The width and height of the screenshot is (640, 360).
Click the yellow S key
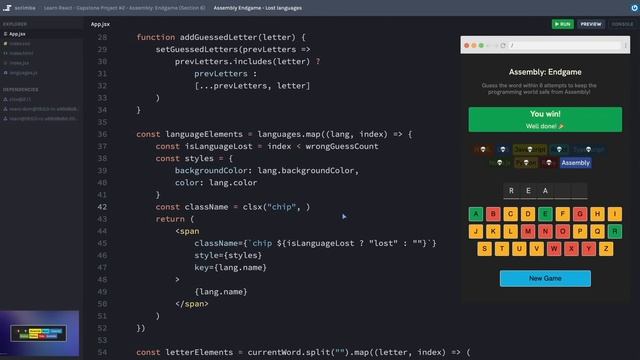click(484, 249)
